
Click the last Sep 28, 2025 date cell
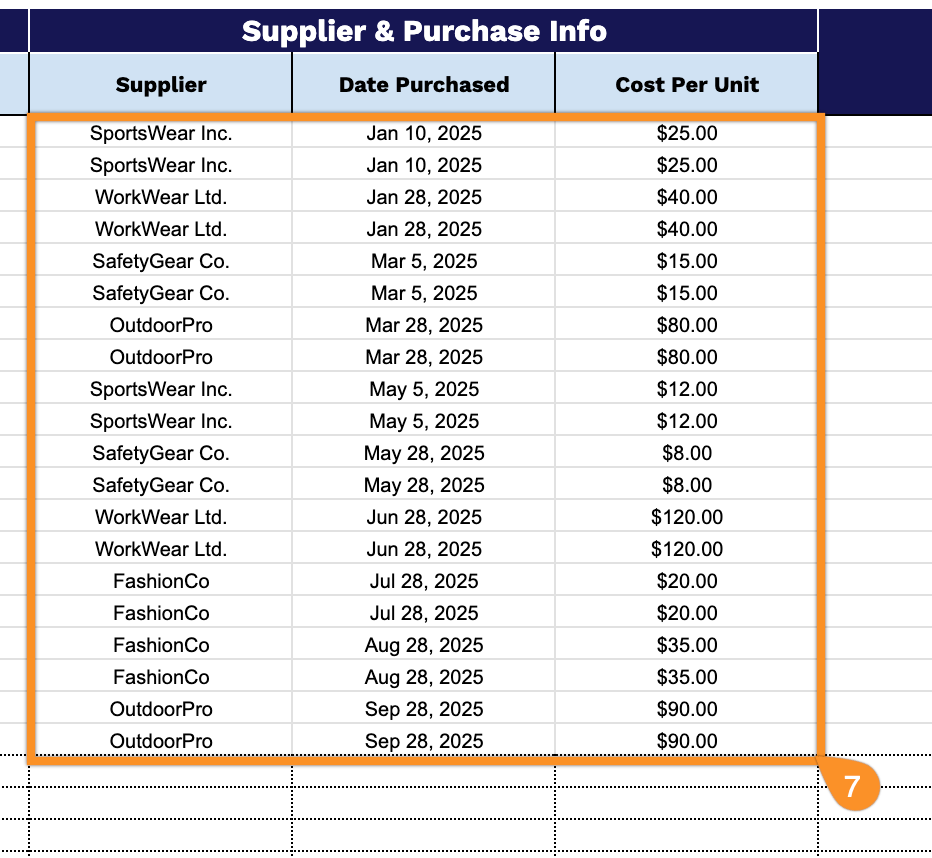pos(424,741)
